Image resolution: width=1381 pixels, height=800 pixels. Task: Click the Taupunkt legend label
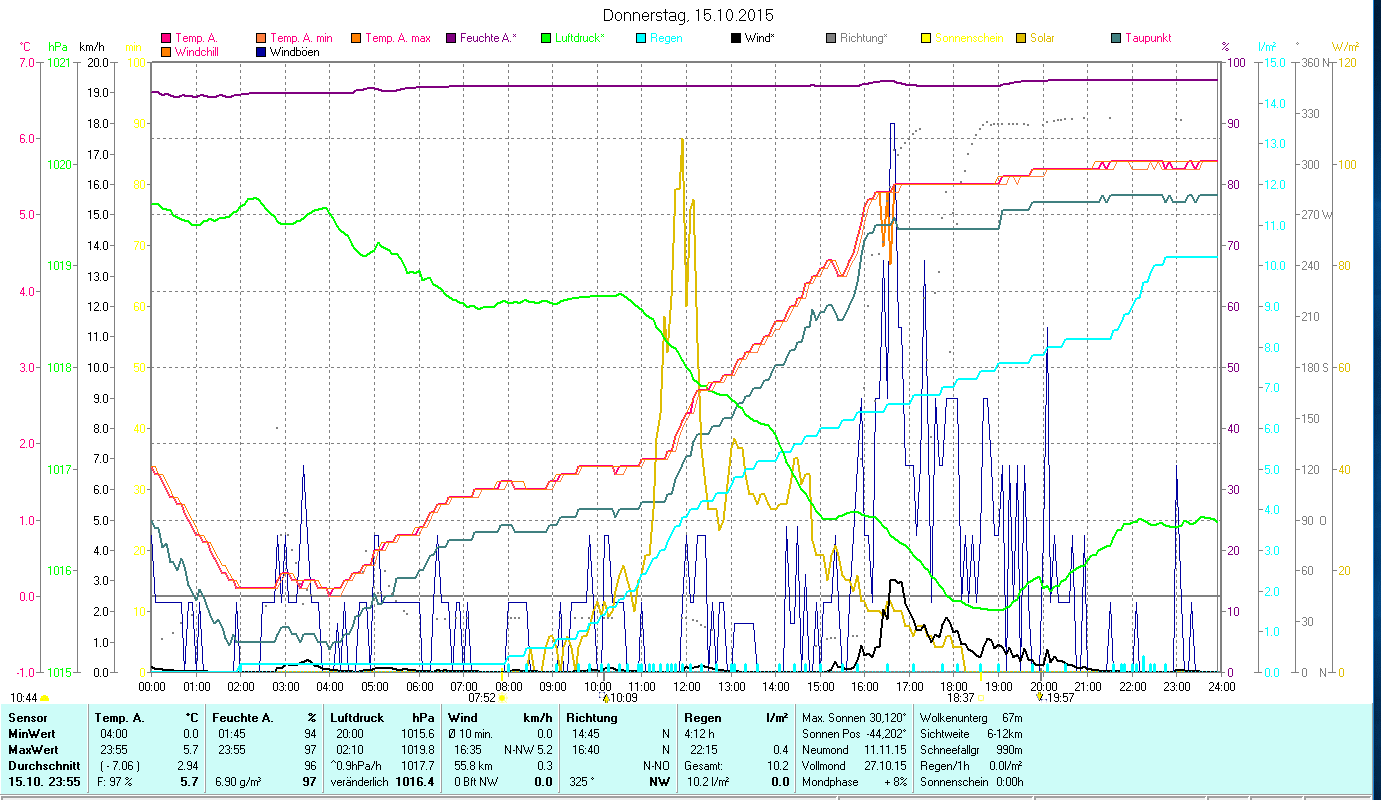pos(1148,38)
